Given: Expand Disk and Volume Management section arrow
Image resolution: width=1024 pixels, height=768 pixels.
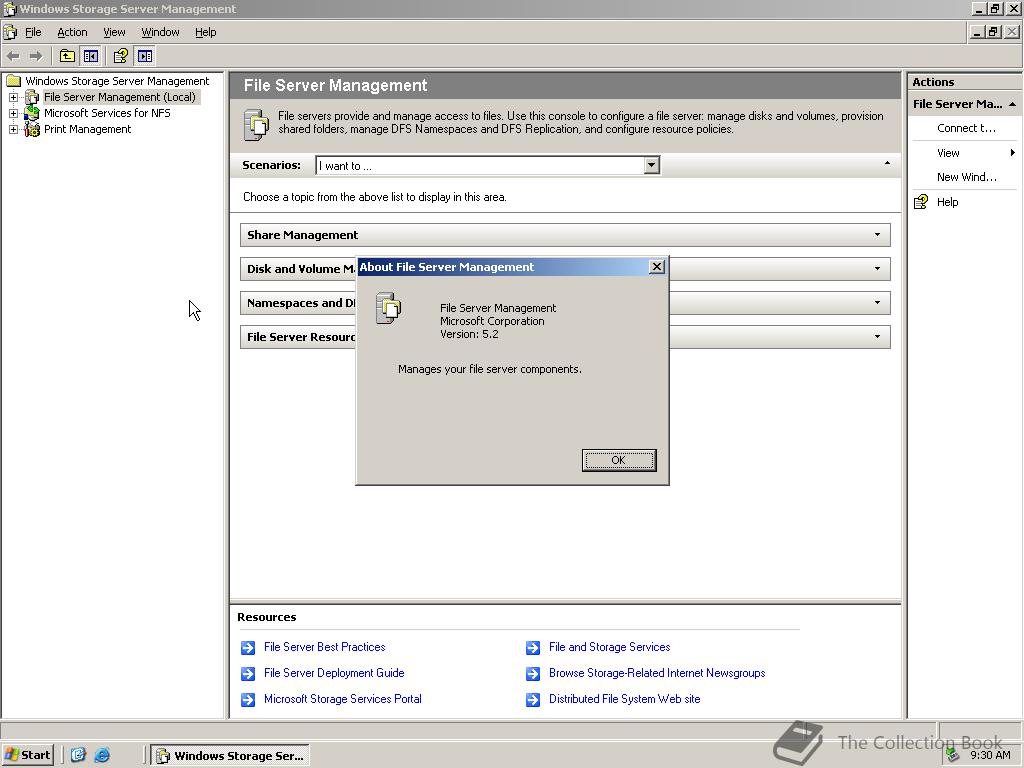Looking at the screenshot, I should click(x=877, y=268).
